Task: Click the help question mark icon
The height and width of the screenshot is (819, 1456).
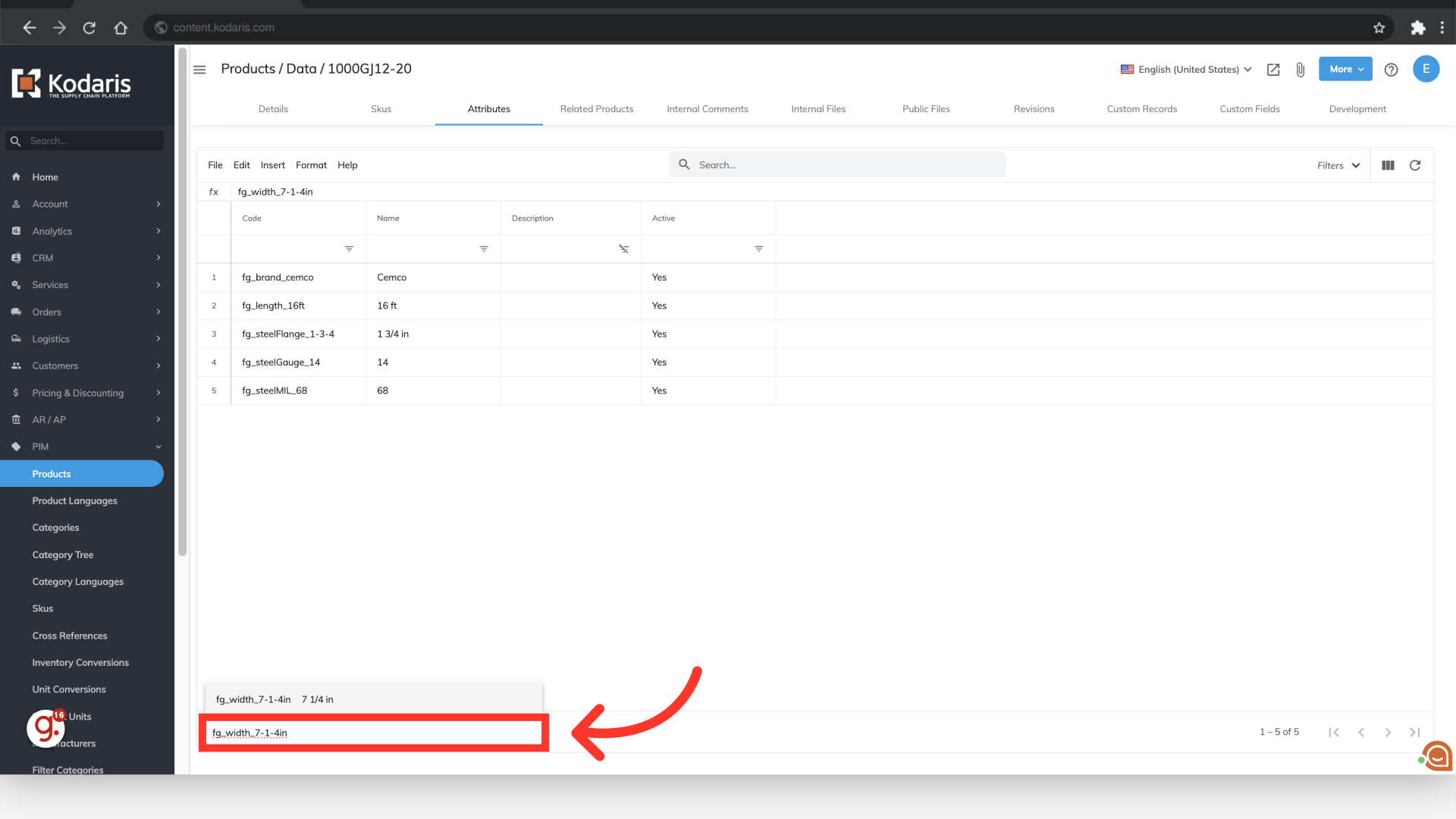Action: tap(1391, 70)
